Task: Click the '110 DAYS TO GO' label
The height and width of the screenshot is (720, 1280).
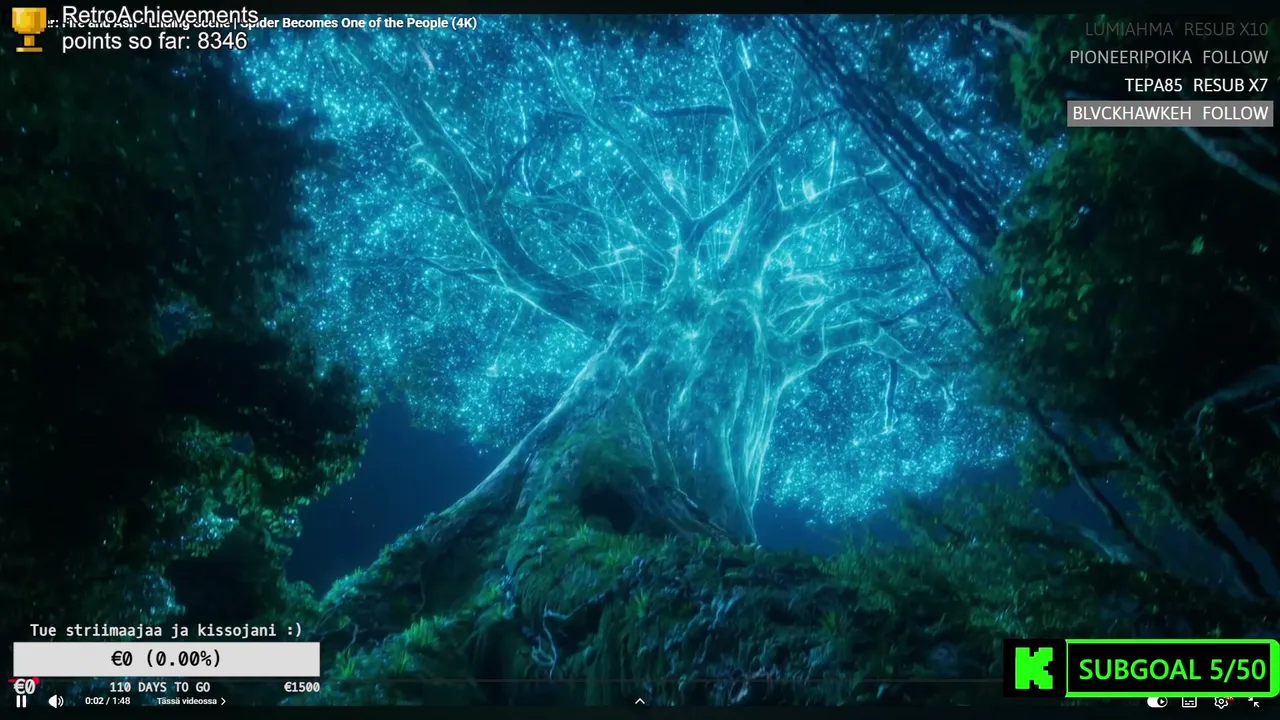Action: click(x=160, y=687)
